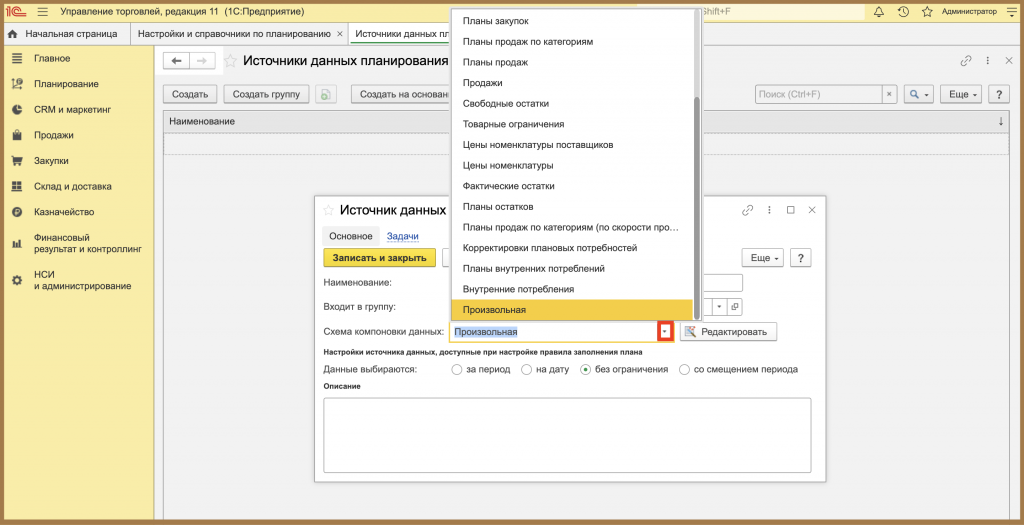
Task: Click the copy link icon in dialog
Action: tap(748, 210)
